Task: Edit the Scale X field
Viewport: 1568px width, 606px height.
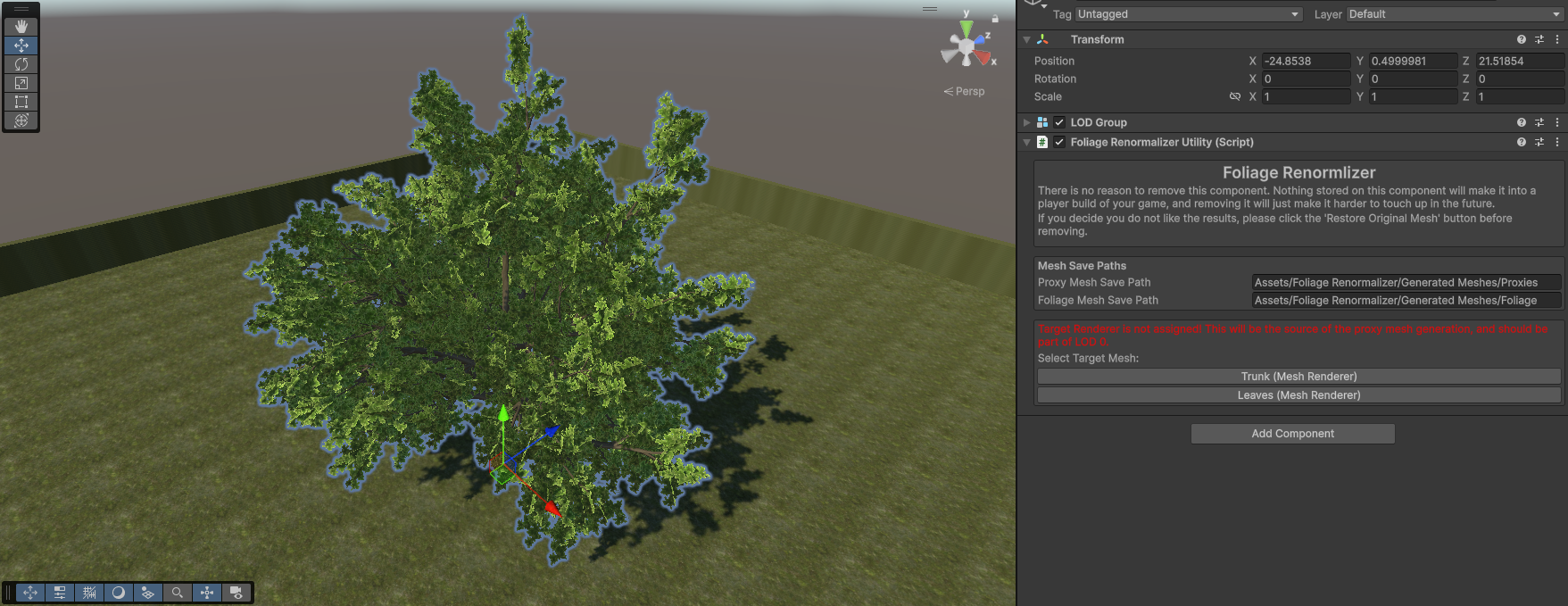Action: point(1306,96)
